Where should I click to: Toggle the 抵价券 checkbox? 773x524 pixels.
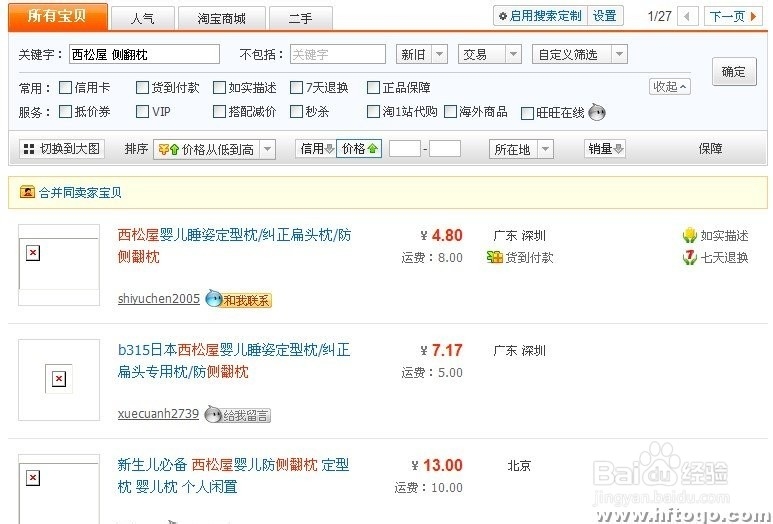pos(65,111)
